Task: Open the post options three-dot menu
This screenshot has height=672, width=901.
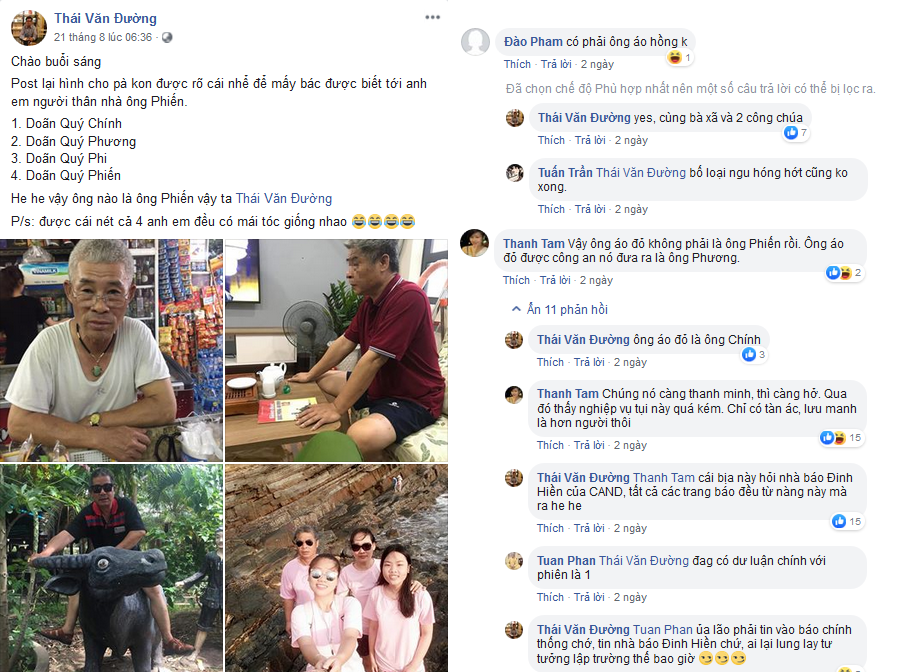Action: point(431,18)
